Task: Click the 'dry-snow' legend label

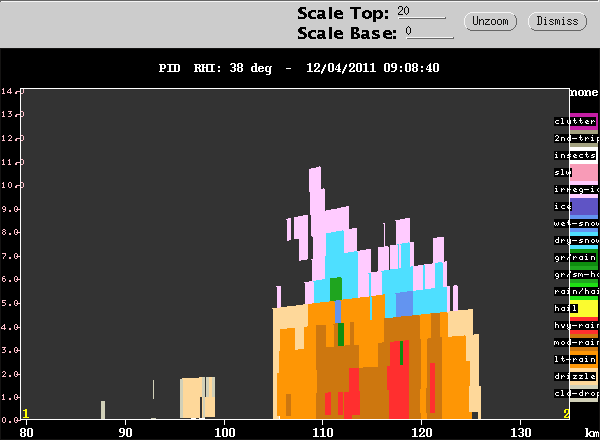Action: (x=576, y=240)
